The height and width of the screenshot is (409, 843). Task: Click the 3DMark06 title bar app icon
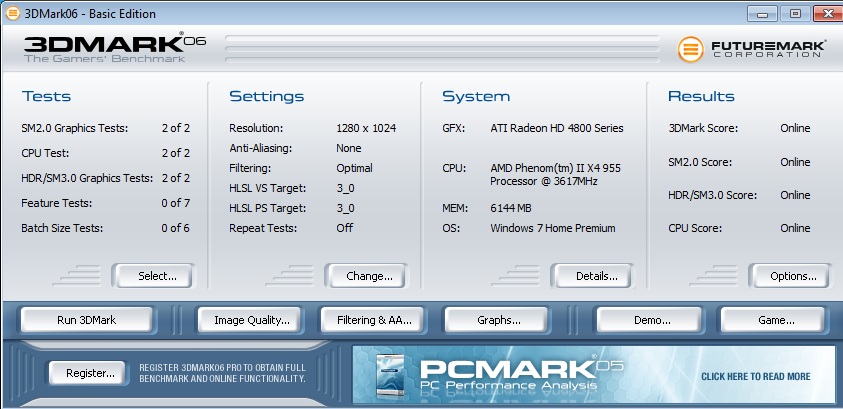click(x=12, y=13)
